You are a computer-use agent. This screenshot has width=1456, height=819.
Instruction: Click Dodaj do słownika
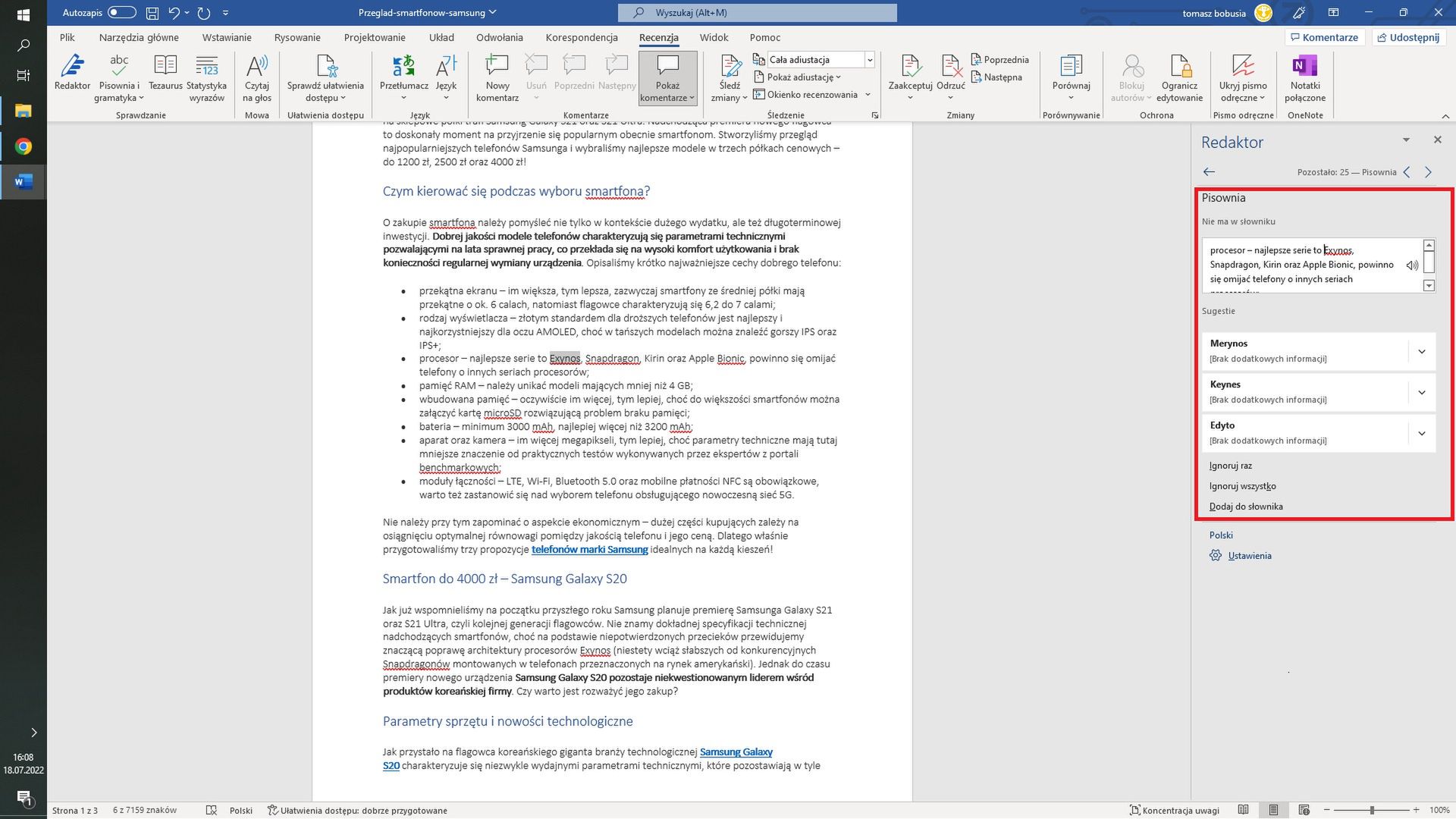pyautogui.click(x=1246, y=506)
